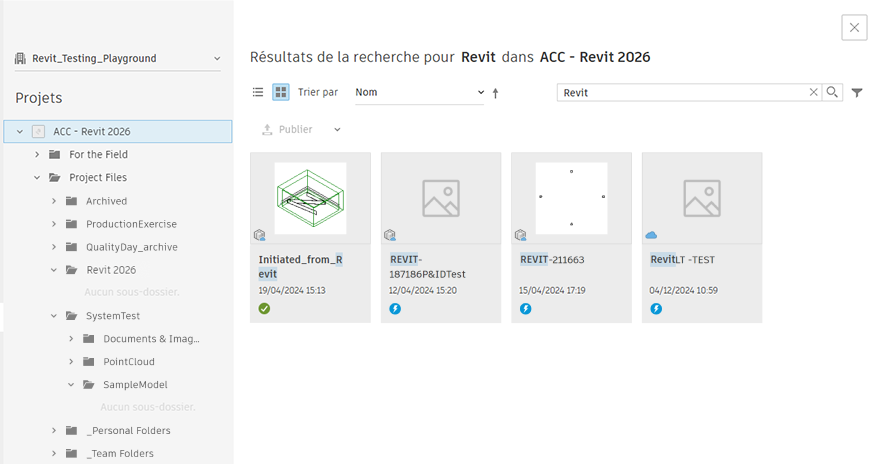Toggle ascending sort order arrow
Viewport: 882px width, 464px height.
click(496, 93)
